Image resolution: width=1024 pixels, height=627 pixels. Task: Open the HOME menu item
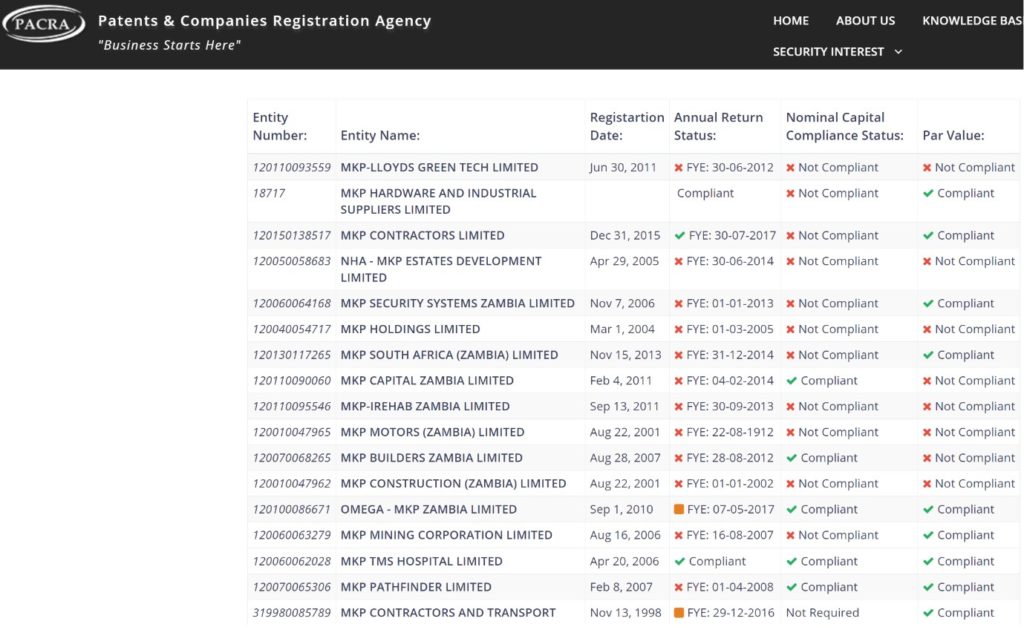(791, 21)
